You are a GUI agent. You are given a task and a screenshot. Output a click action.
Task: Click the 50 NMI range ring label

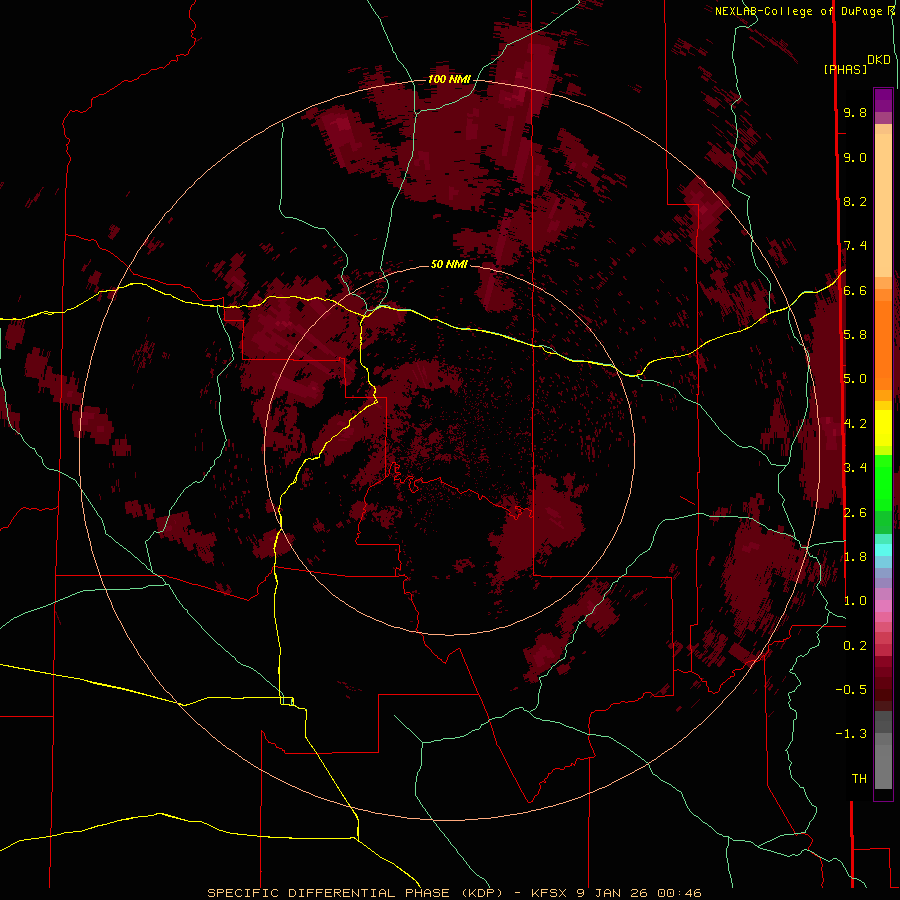coord(449,264)
